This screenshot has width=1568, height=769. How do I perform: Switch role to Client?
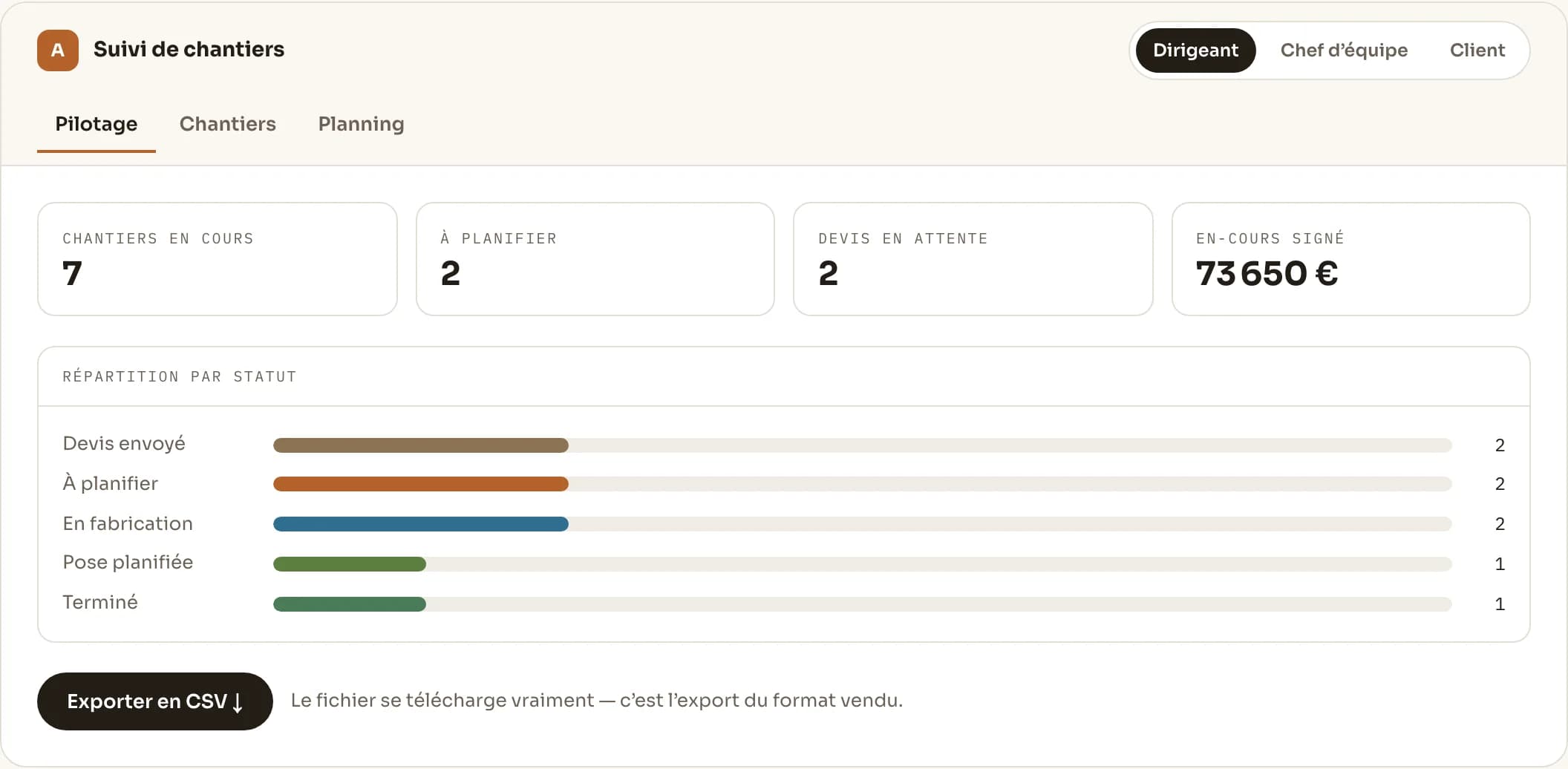1477,50
